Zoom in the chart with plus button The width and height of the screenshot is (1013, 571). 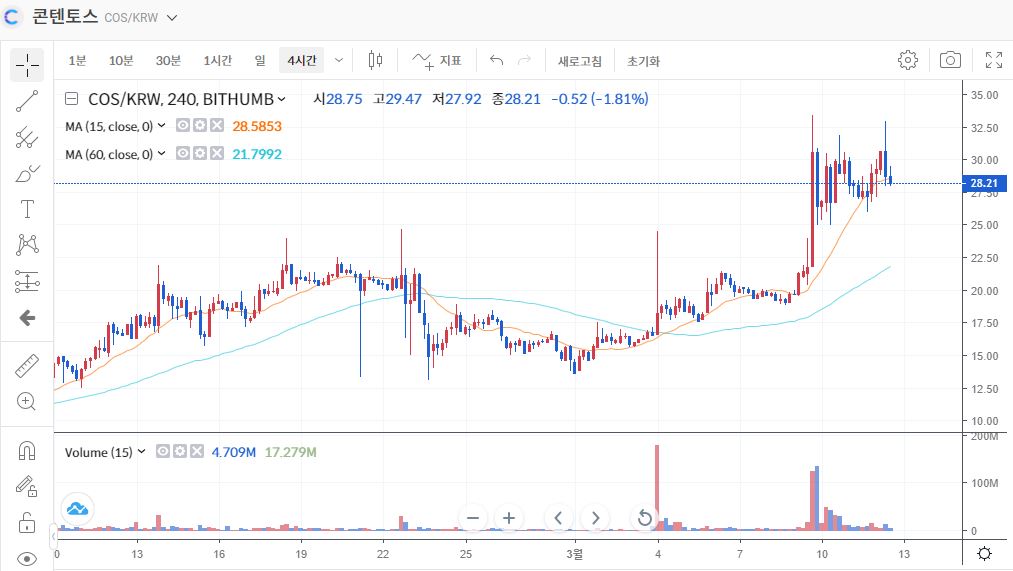[508, 518]
